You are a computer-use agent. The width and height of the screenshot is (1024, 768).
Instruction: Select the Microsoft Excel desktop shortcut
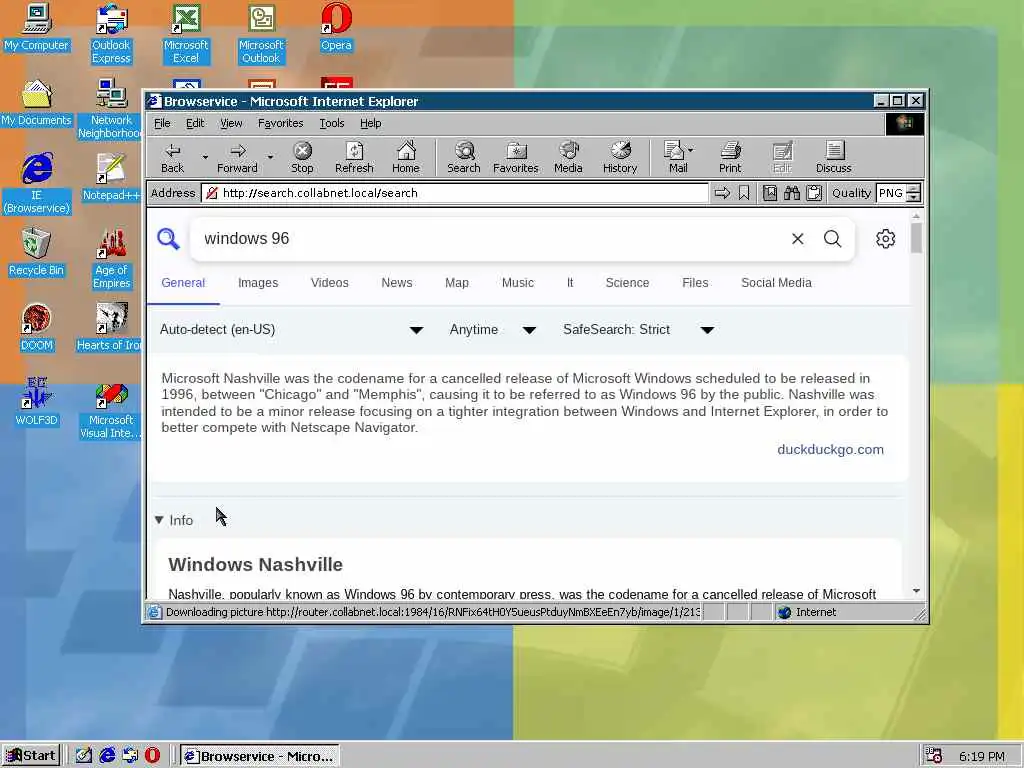185,34
